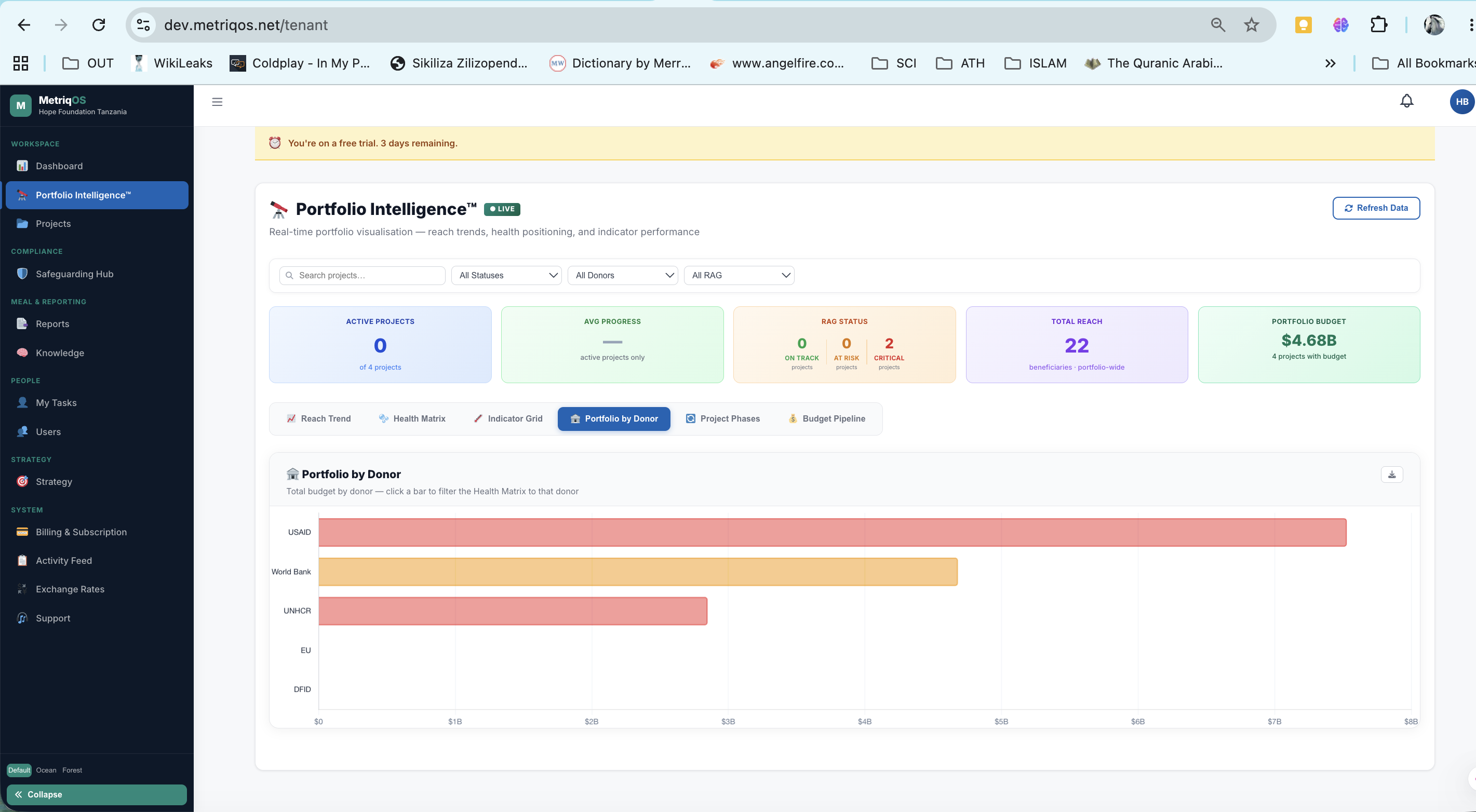Select the Default theme option

click(19, 770)
